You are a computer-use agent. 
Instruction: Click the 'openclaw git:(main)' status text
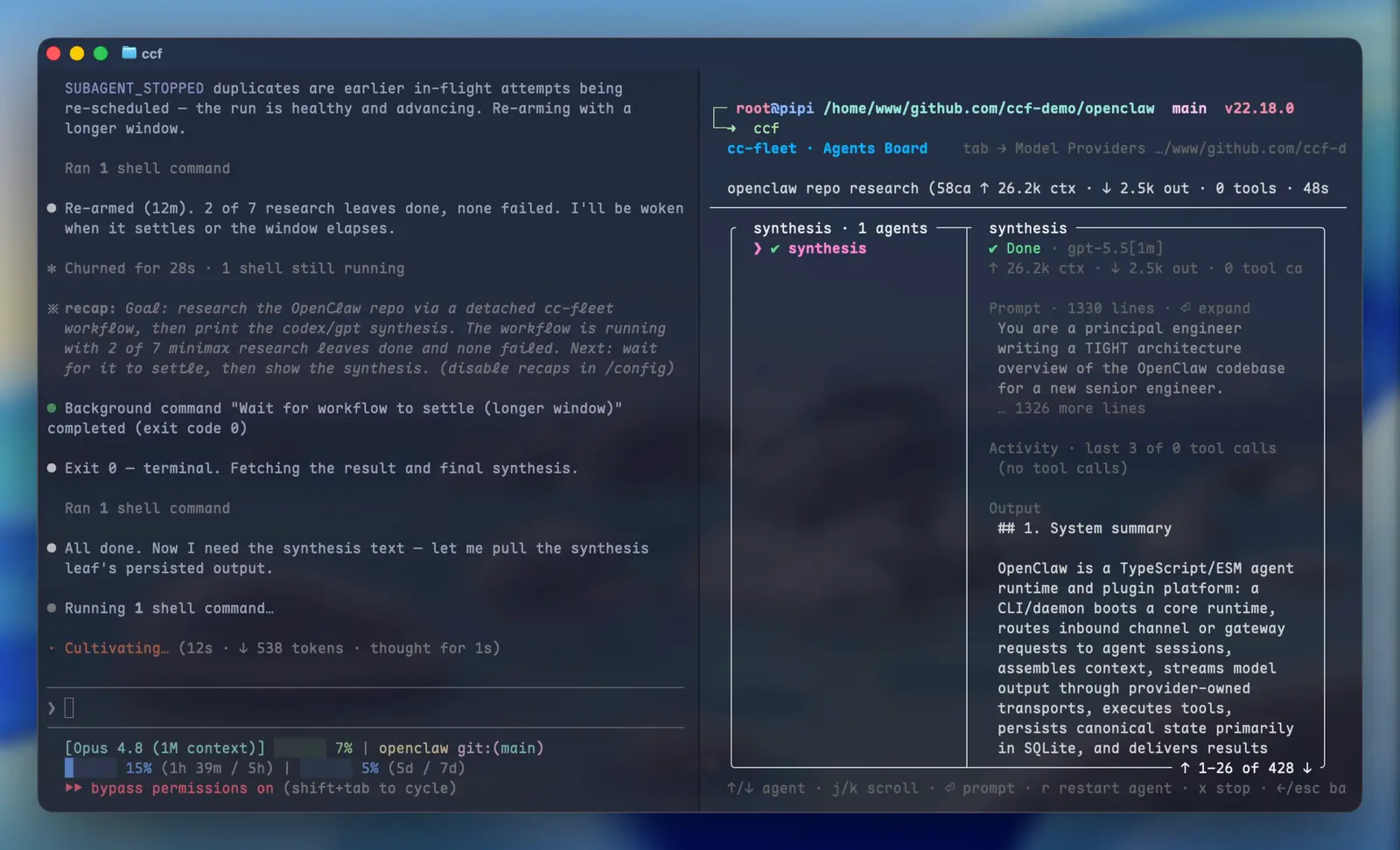[461, 749]
